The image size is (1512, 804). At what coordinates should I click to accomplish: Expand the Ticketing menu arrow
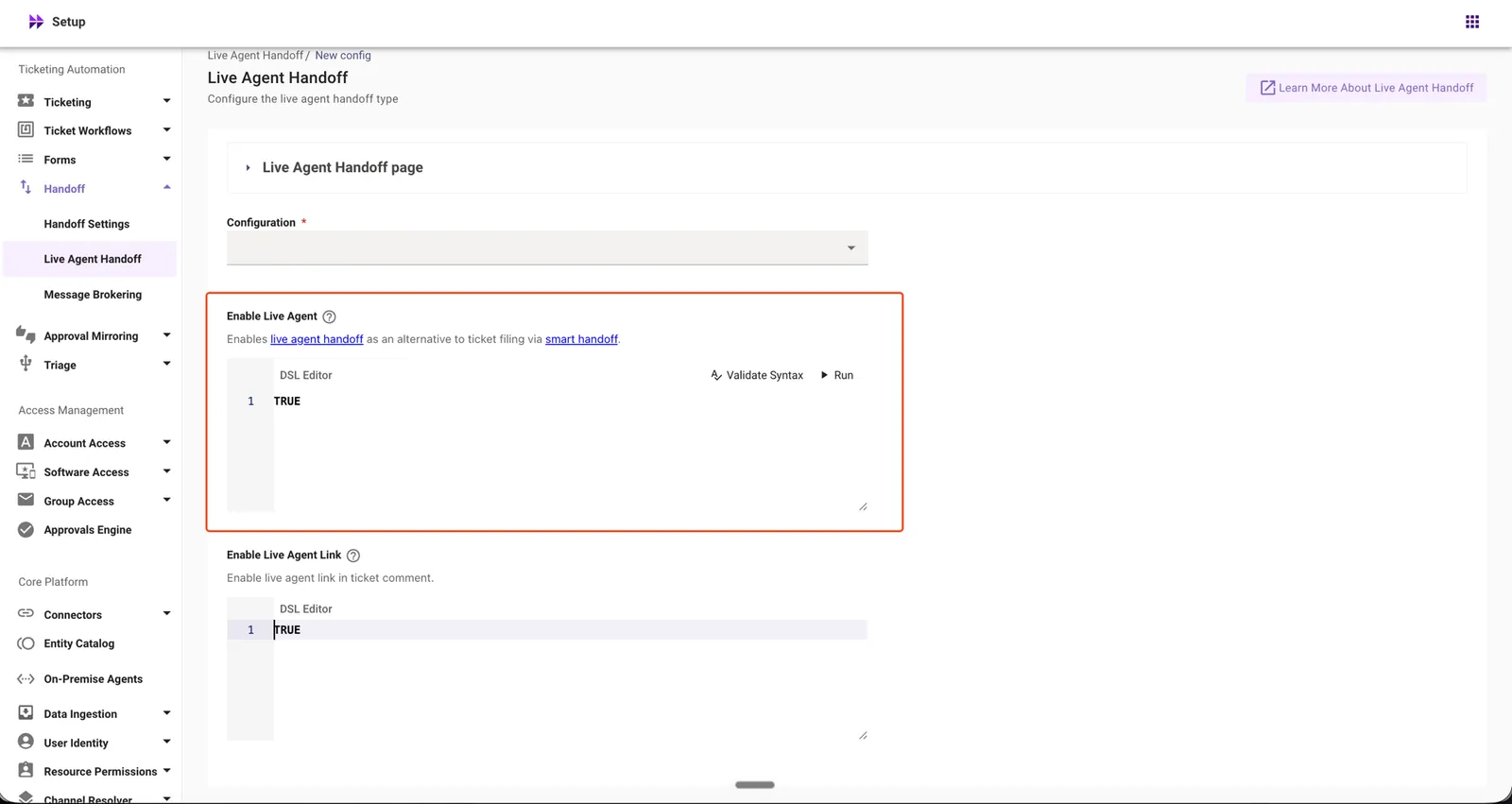[166, 101]
